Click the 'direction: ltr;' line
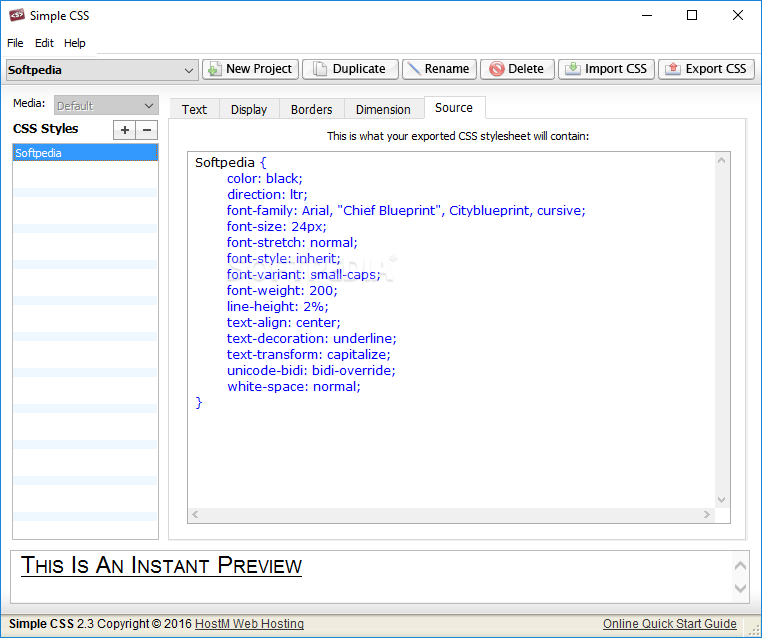 (267, 194)
